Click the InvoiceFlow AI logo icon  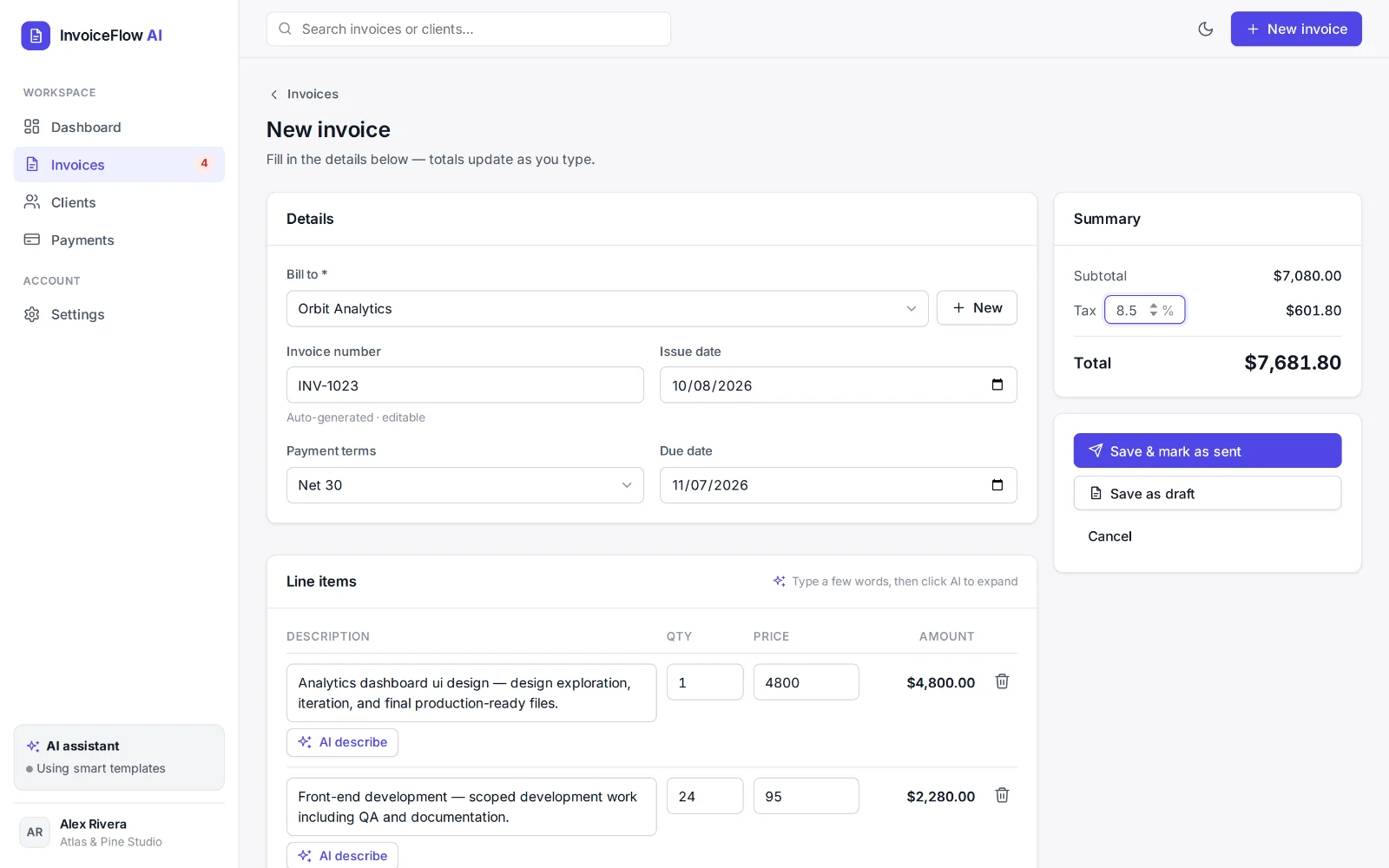pos(36,36)
